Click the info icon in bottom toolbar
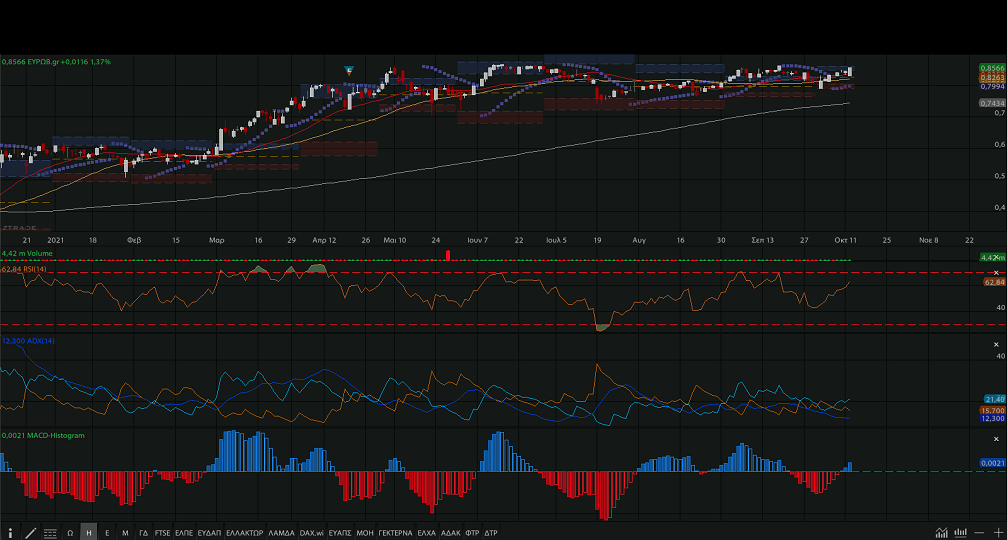Viewport: 1007px width, 540px height. 11,533
